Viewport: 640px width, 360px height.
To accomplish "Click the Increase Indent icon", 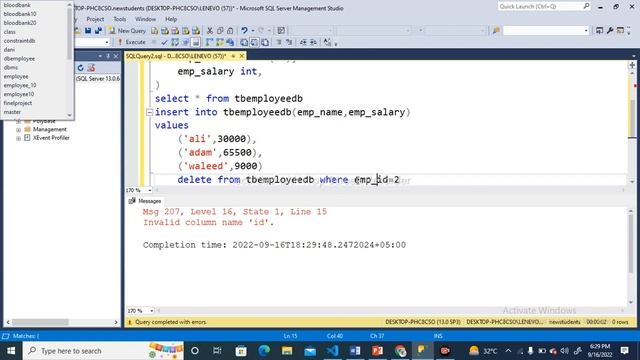I will click(x=313, y=42).
